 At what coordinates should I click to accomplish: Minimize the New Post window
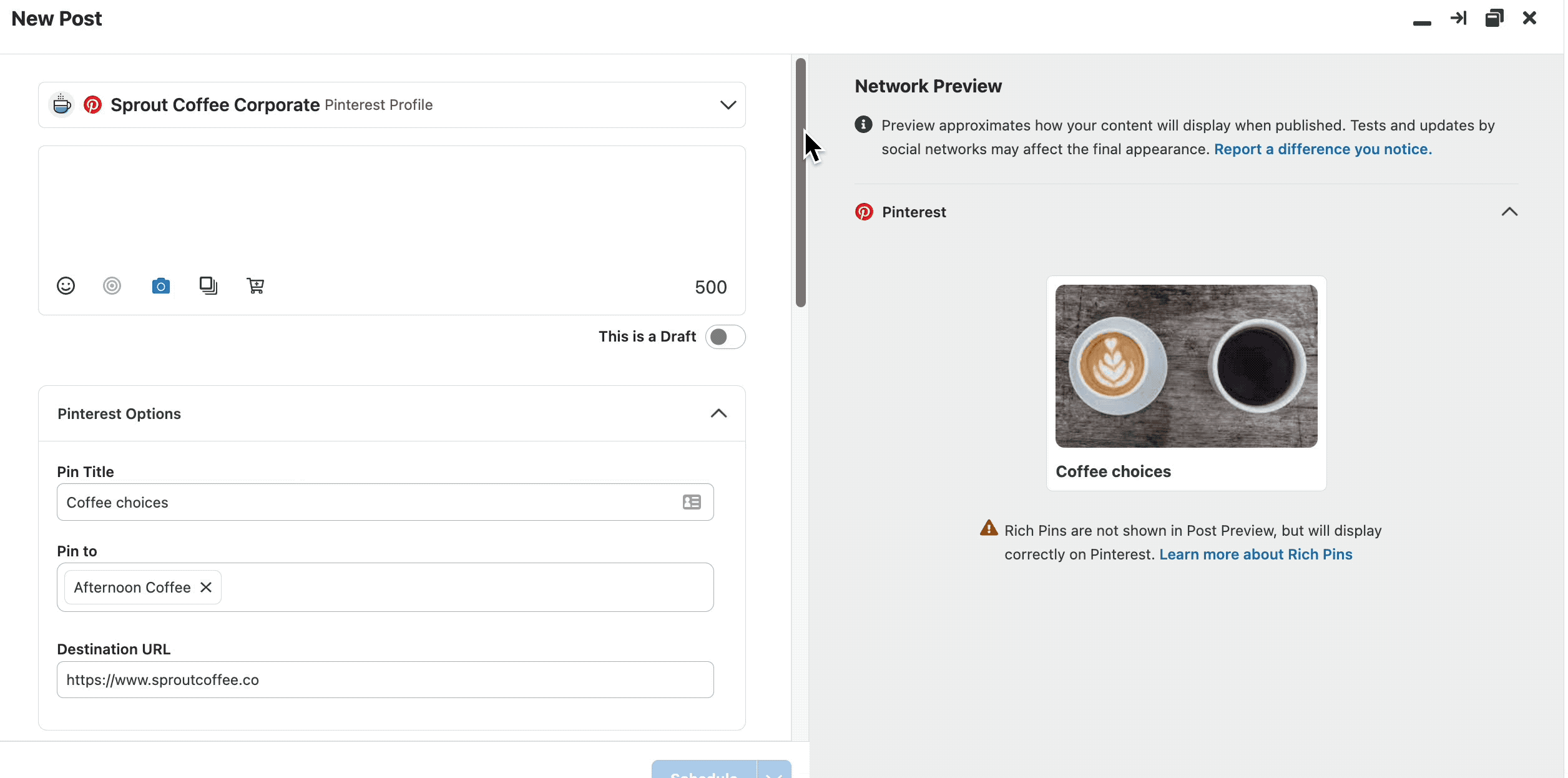click(x=1422, y=23)
